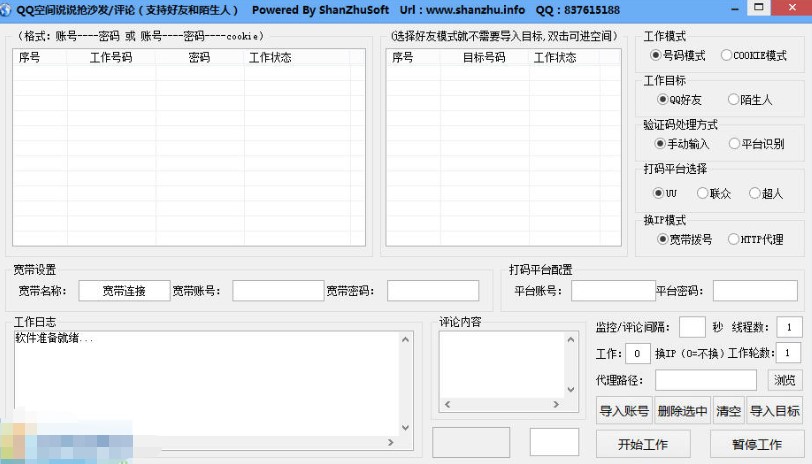Browse for proxy path with 浏览
812x464 pixels.
(x=785, y=380)
